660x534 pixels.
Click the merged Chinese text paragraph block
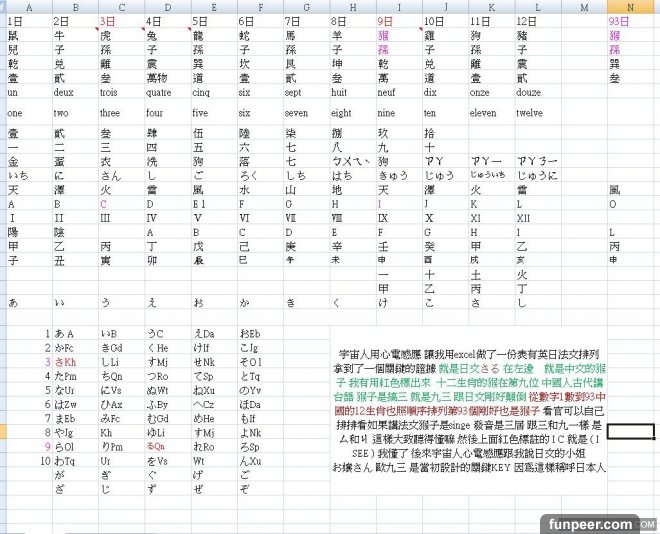(467, 411)
